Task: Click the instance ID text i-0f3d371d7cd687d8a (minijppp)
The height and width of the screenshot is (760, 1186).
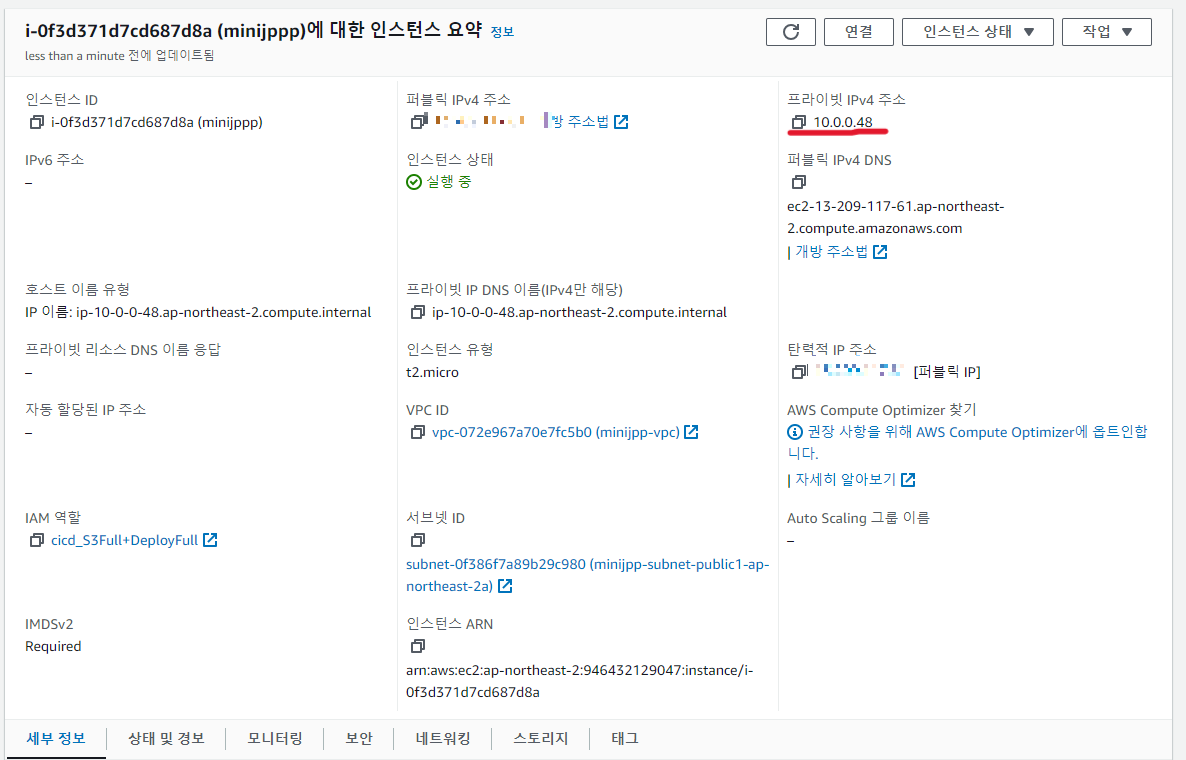Action: (157, 122)
